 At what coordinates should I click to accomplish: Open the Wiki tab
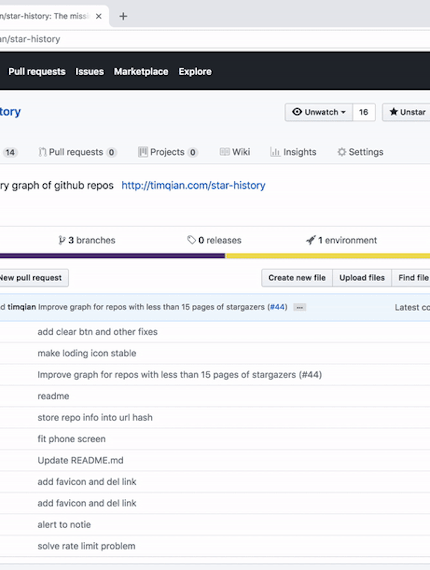tap(235, 152)
